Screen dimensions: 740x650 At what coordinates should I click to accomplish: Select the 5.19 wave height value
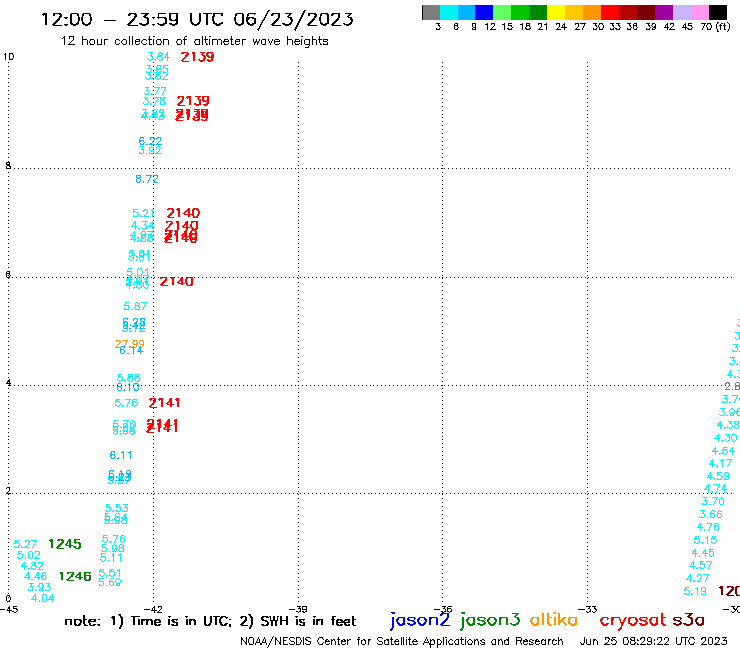[x=695, y=591]
